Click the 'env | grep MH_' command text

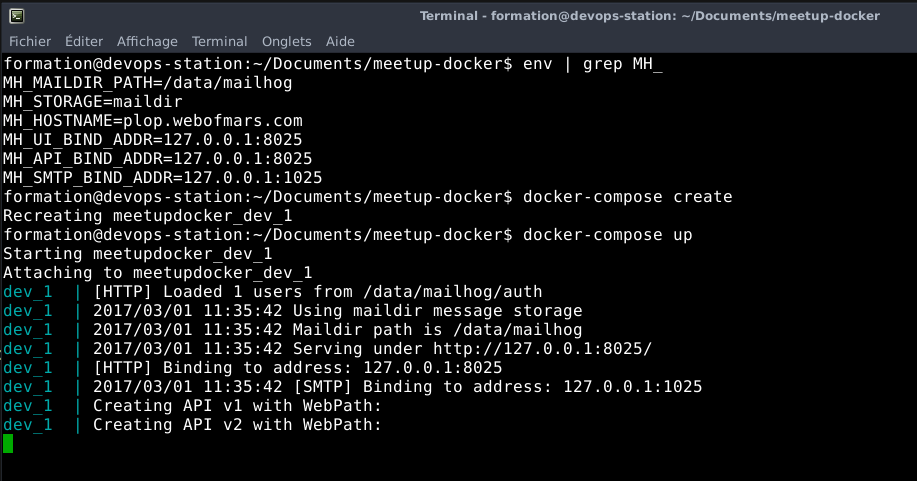592,63
